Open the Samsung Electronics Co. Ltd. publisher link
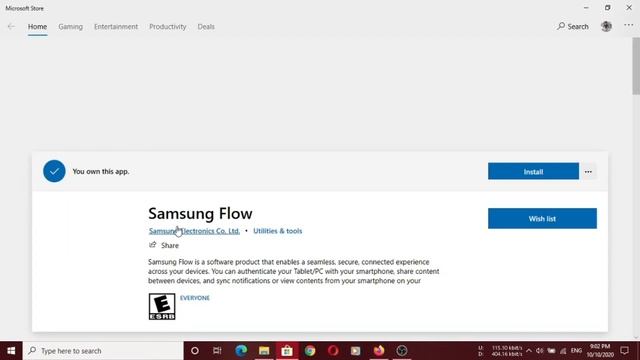The image size is (640, 360). [x=194, y=231]
